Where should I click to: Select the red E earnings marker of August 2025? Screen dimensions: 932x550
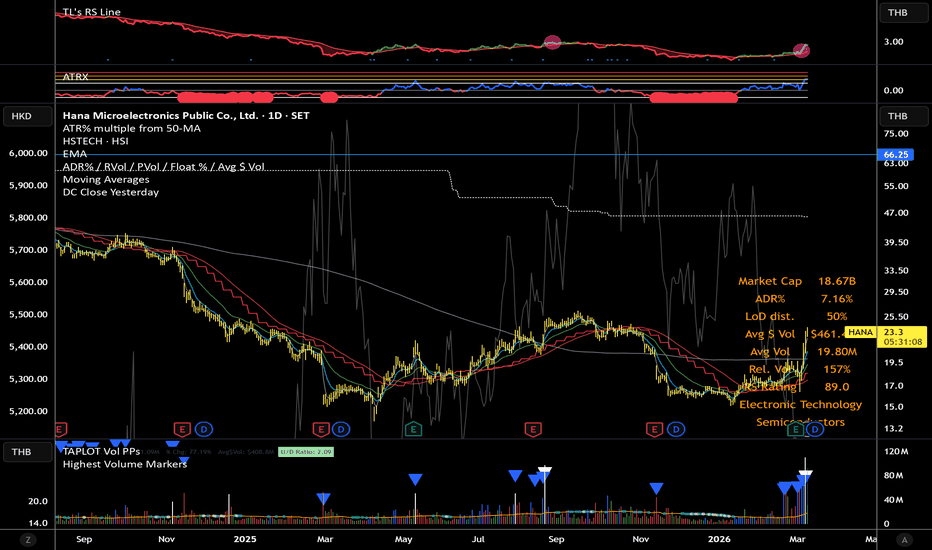coord(533,429)
